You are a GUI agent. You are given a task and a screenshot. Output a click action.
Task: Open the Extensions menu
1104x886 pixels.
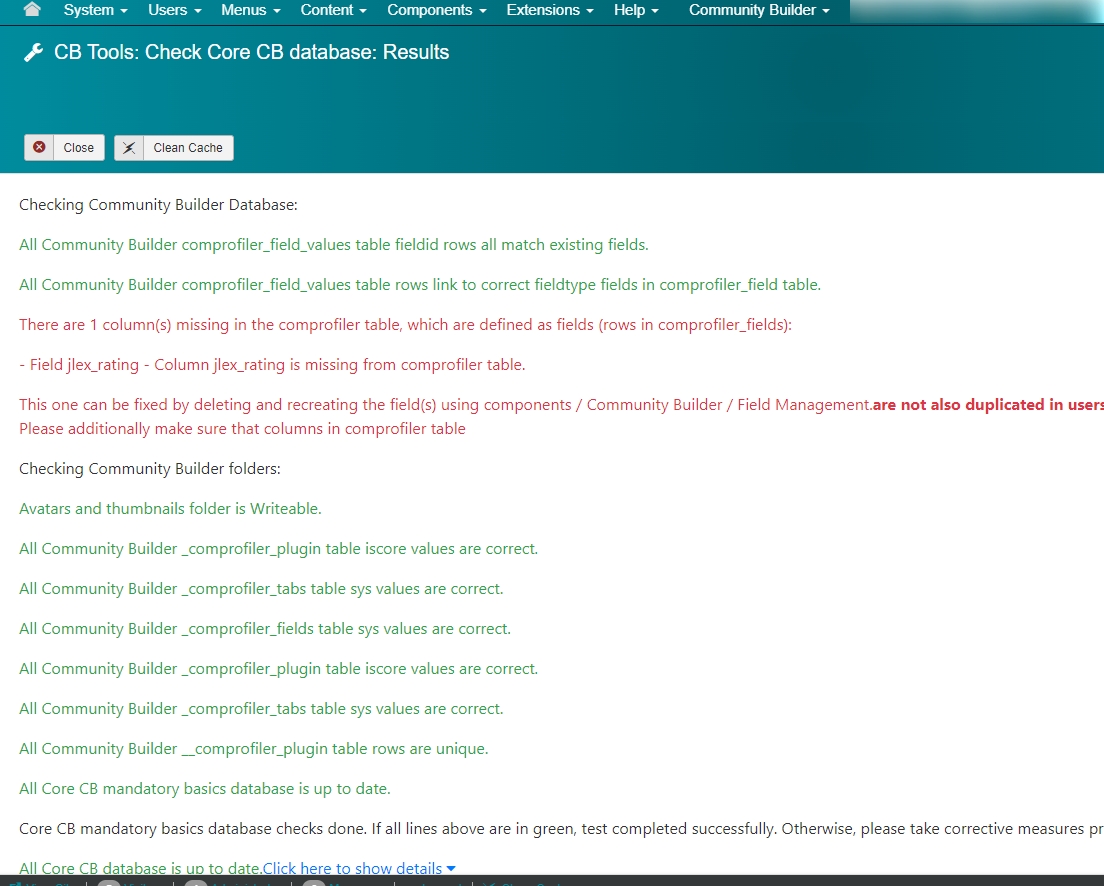coord(550,10)
